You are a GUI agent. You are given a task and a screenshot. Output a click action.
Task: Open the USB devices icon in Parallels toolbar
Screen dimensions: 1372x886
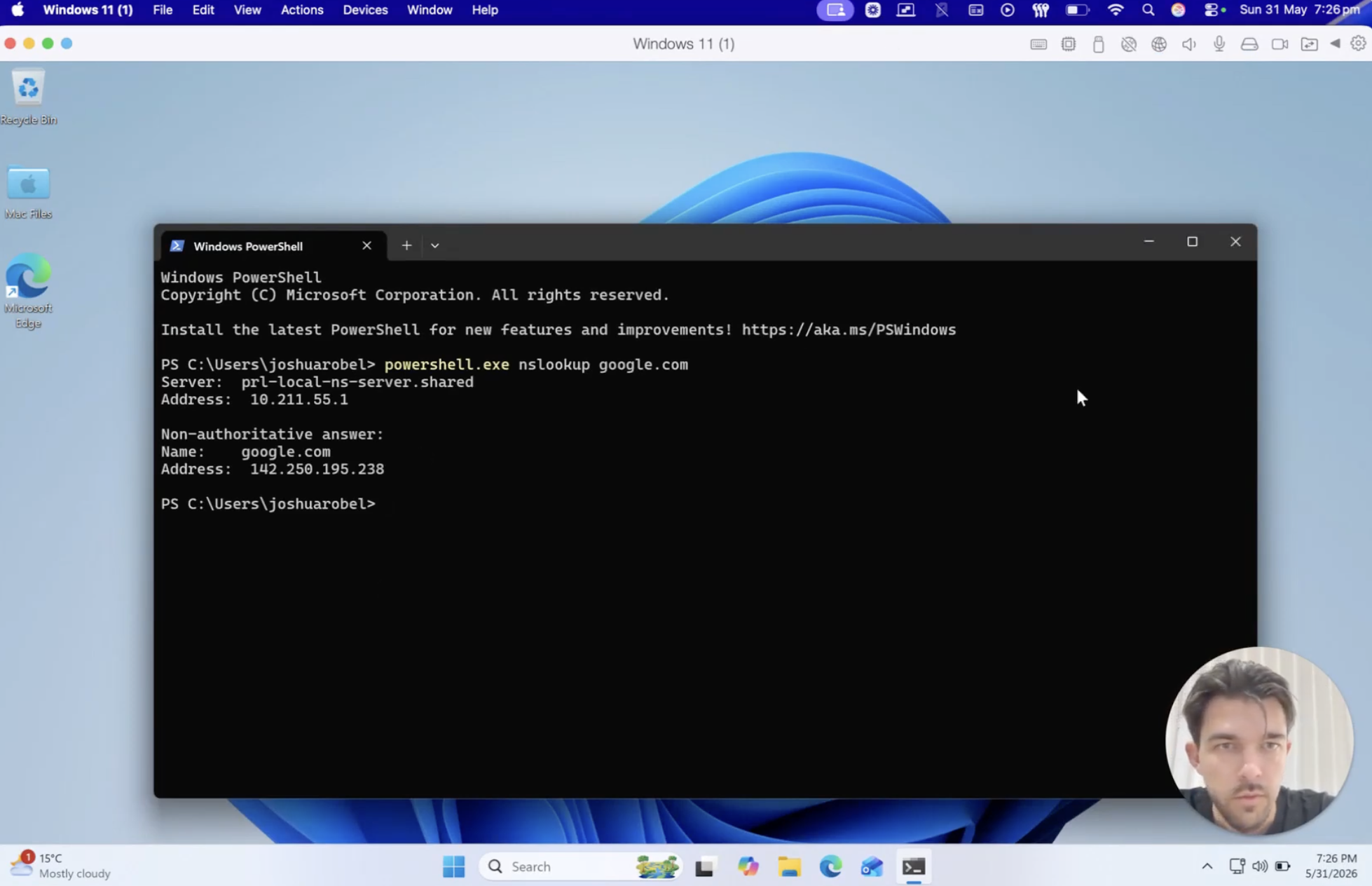pyautogui.click(x=1098, y=44)
